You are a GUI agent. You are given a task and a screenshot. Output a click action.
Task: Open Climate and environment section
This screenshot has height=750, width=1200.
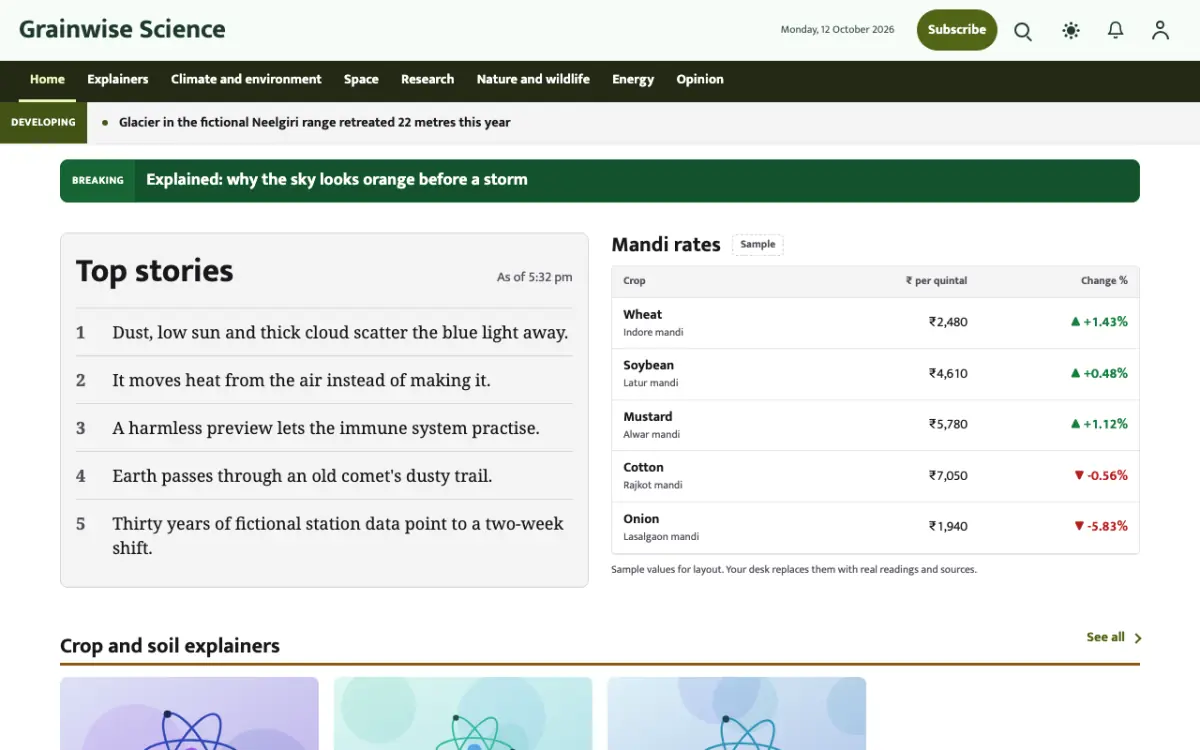click(246, 80)
